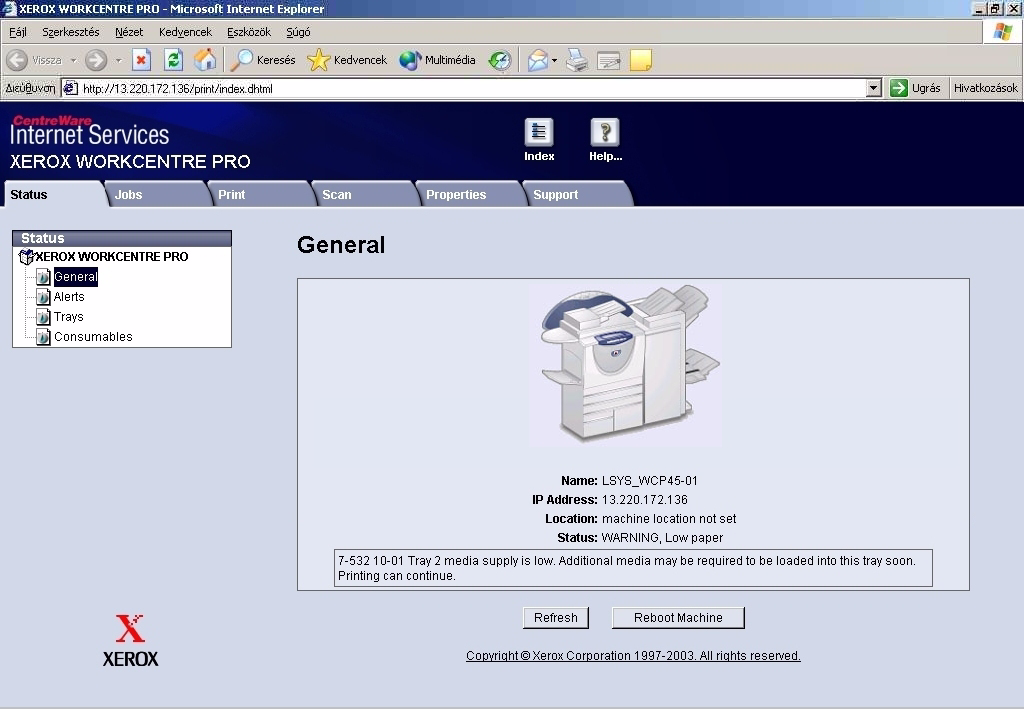Viewport: 1024px width, 709px height.
Task: Click the yellow note Discuss icon
Action: pyautogui.click(x=641, y=60)
